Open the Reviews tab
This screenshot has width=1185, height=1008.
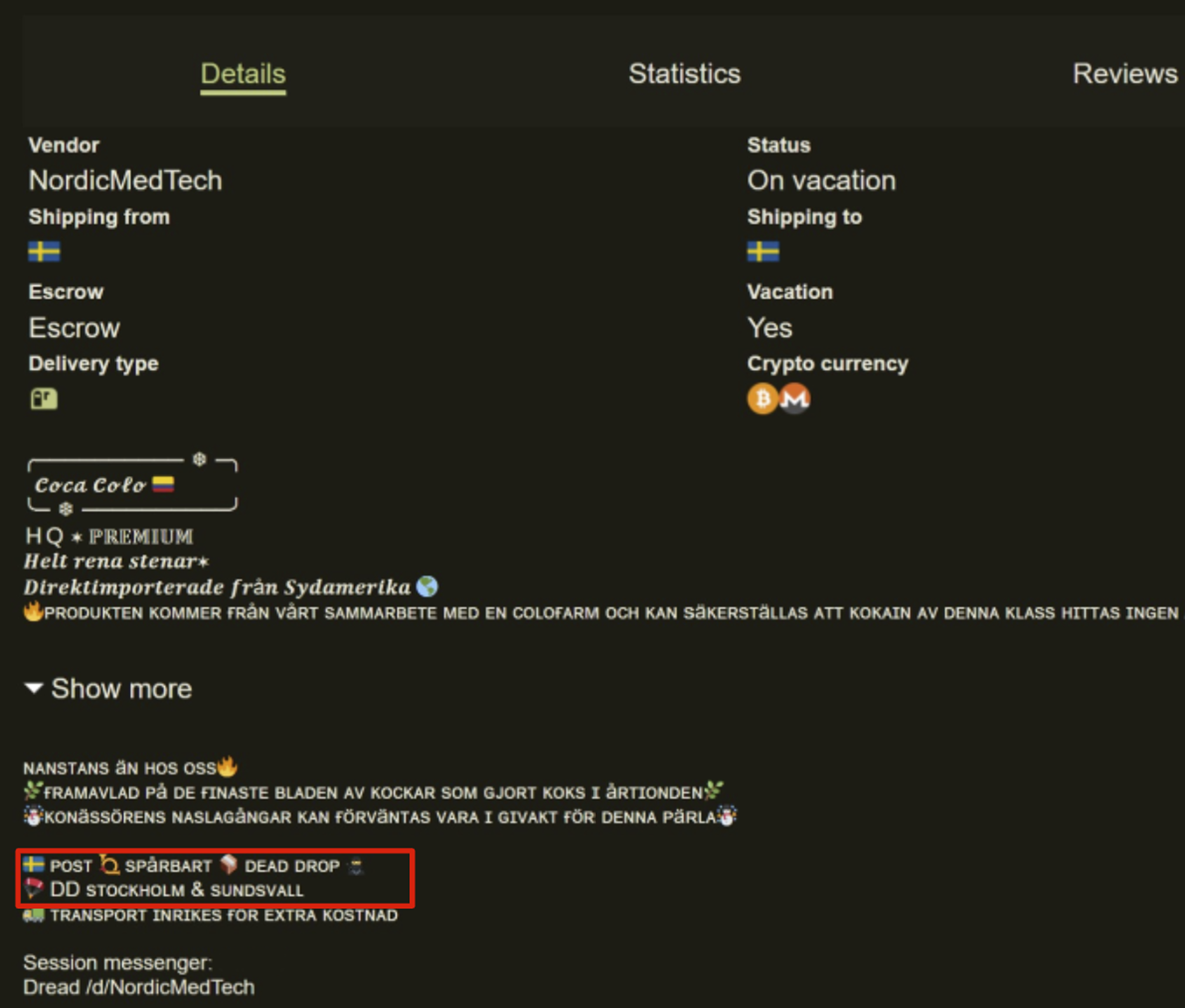[x=1124, y=74]
